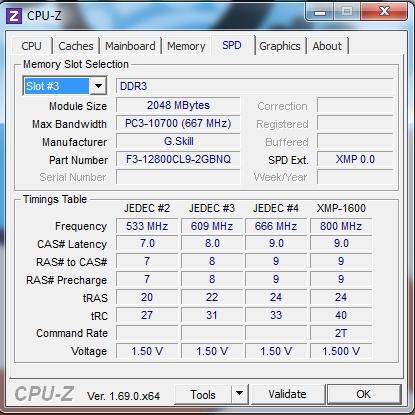Close the CPU-Z window
Viewport: 415px width, 415px height.
384,12
